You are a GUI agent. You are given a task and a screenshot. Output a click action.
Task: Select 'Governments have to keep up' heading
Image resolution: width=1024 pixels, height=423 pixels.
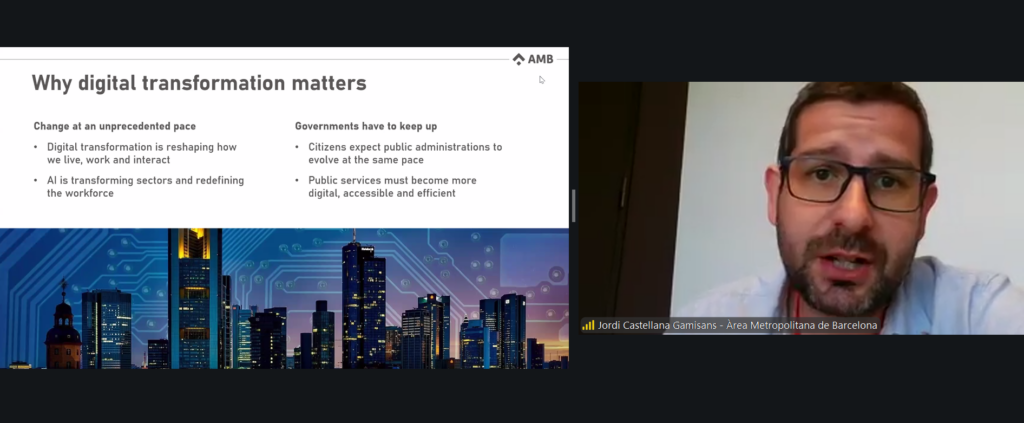pos(365,126)
